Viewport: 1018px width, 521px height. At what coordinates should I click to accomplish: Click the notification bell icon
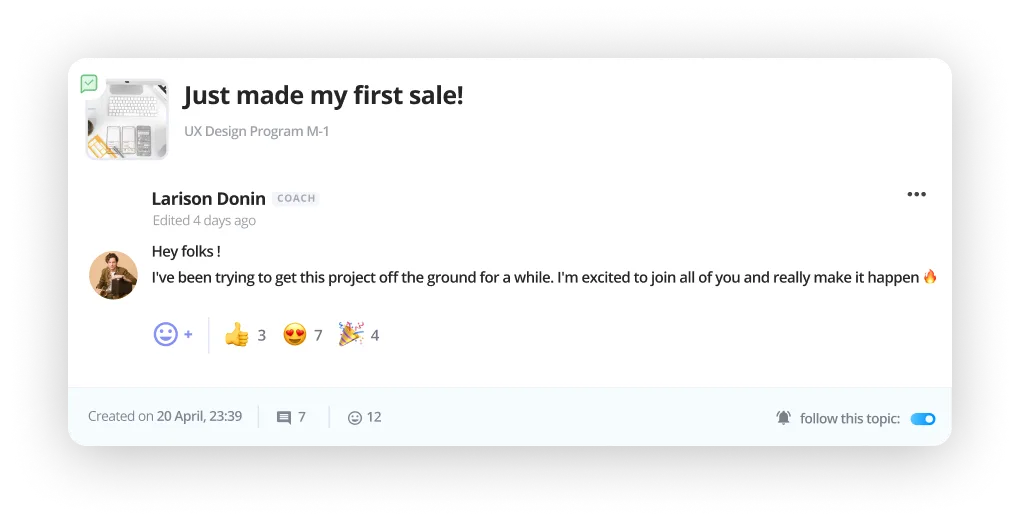tap(783, 418)
